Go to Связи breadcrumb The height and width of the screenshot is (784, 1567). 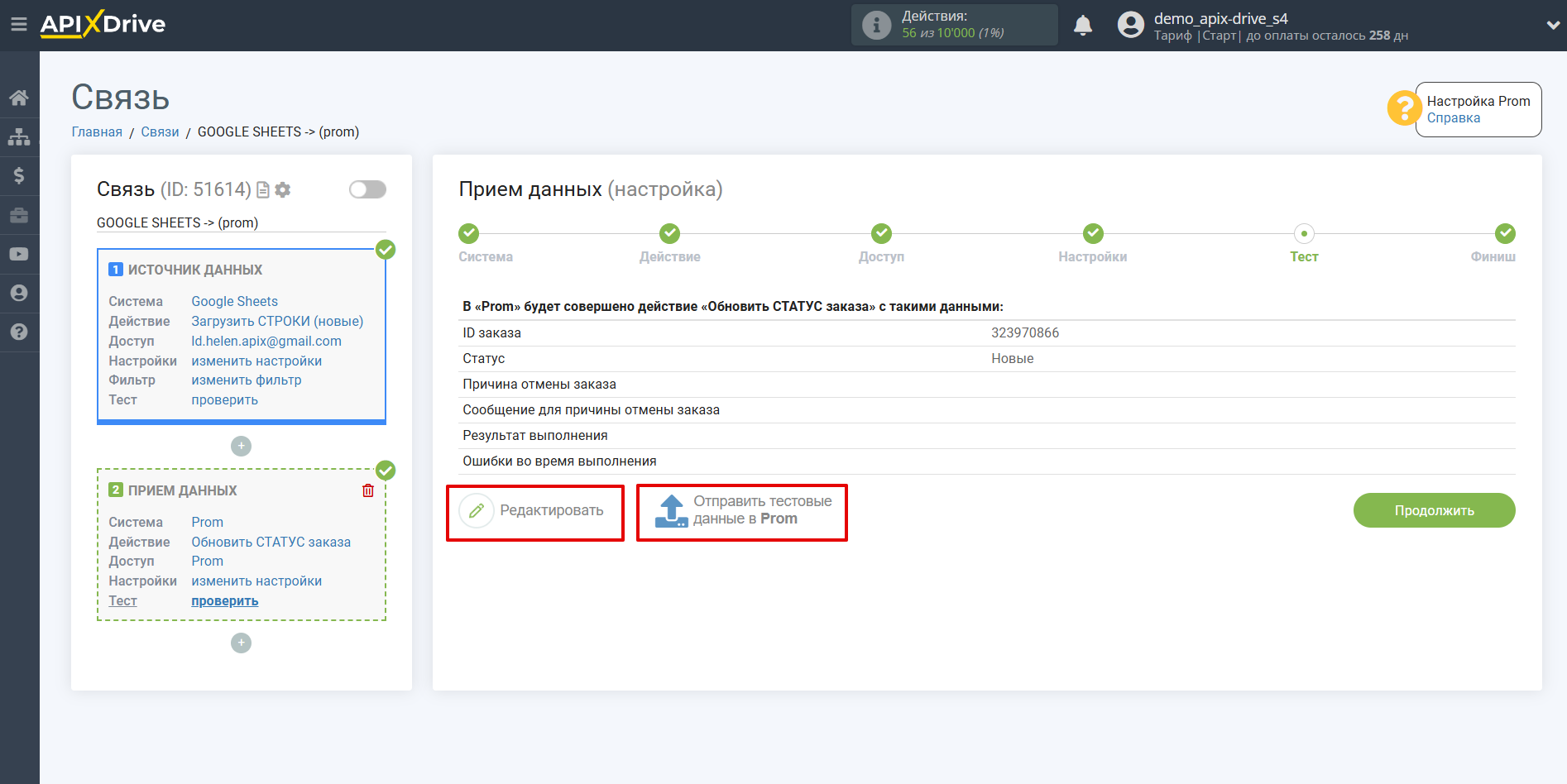[x=160, y=131]
